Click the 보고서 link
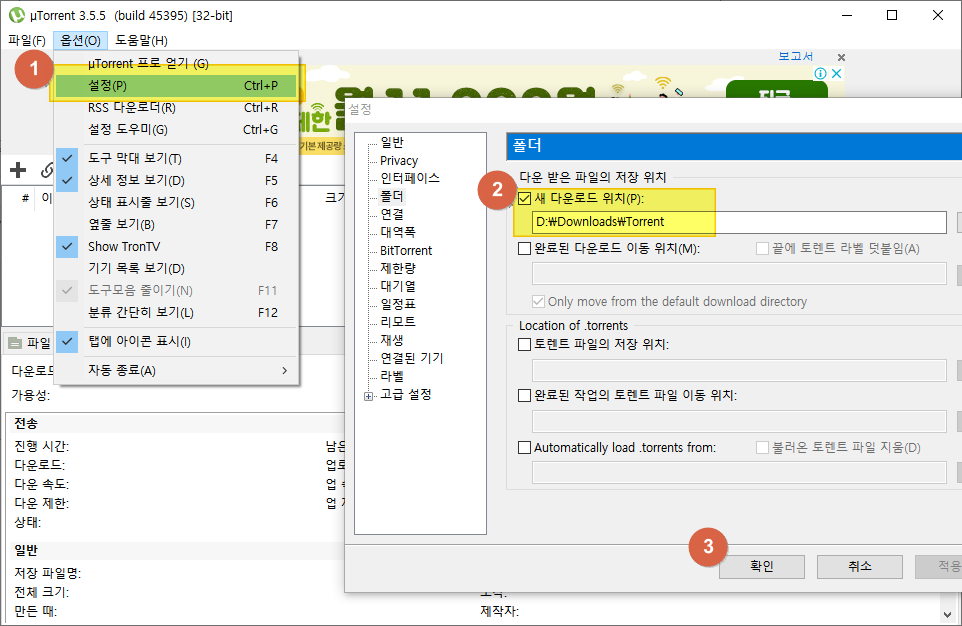This screenshot has height=626, width=962. coord(796,56)
